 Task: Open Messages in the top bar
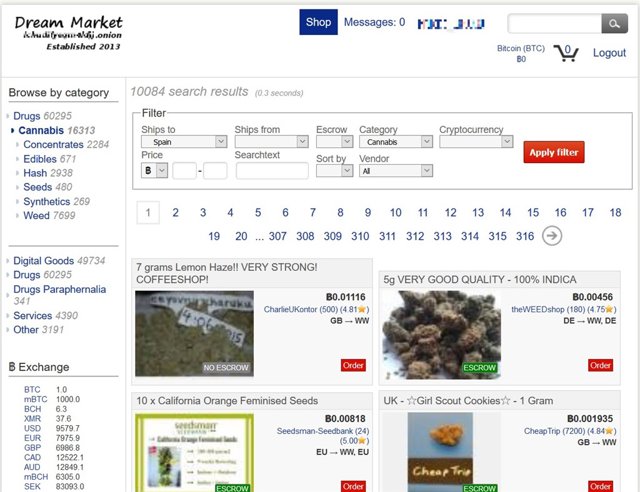374,22
